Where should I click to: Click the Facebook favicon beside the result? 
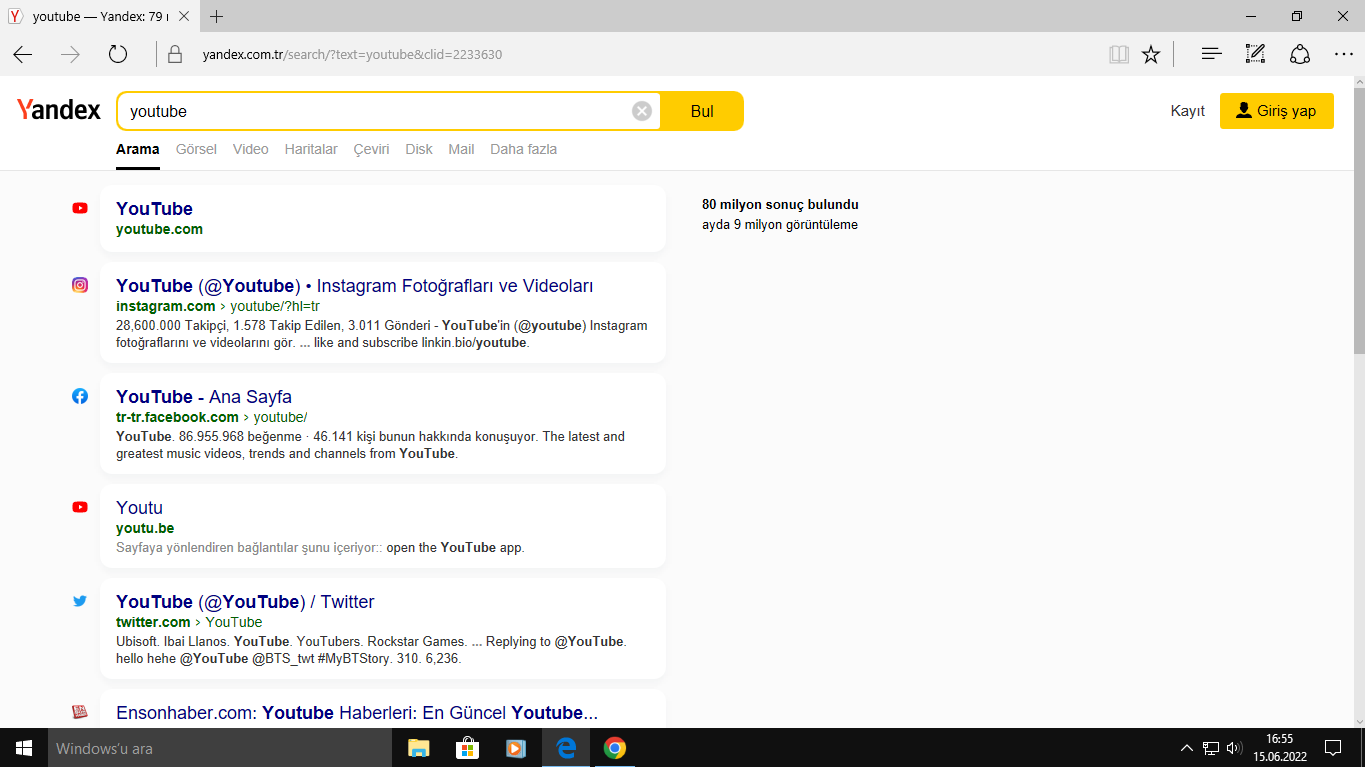(x=80, y=396)
